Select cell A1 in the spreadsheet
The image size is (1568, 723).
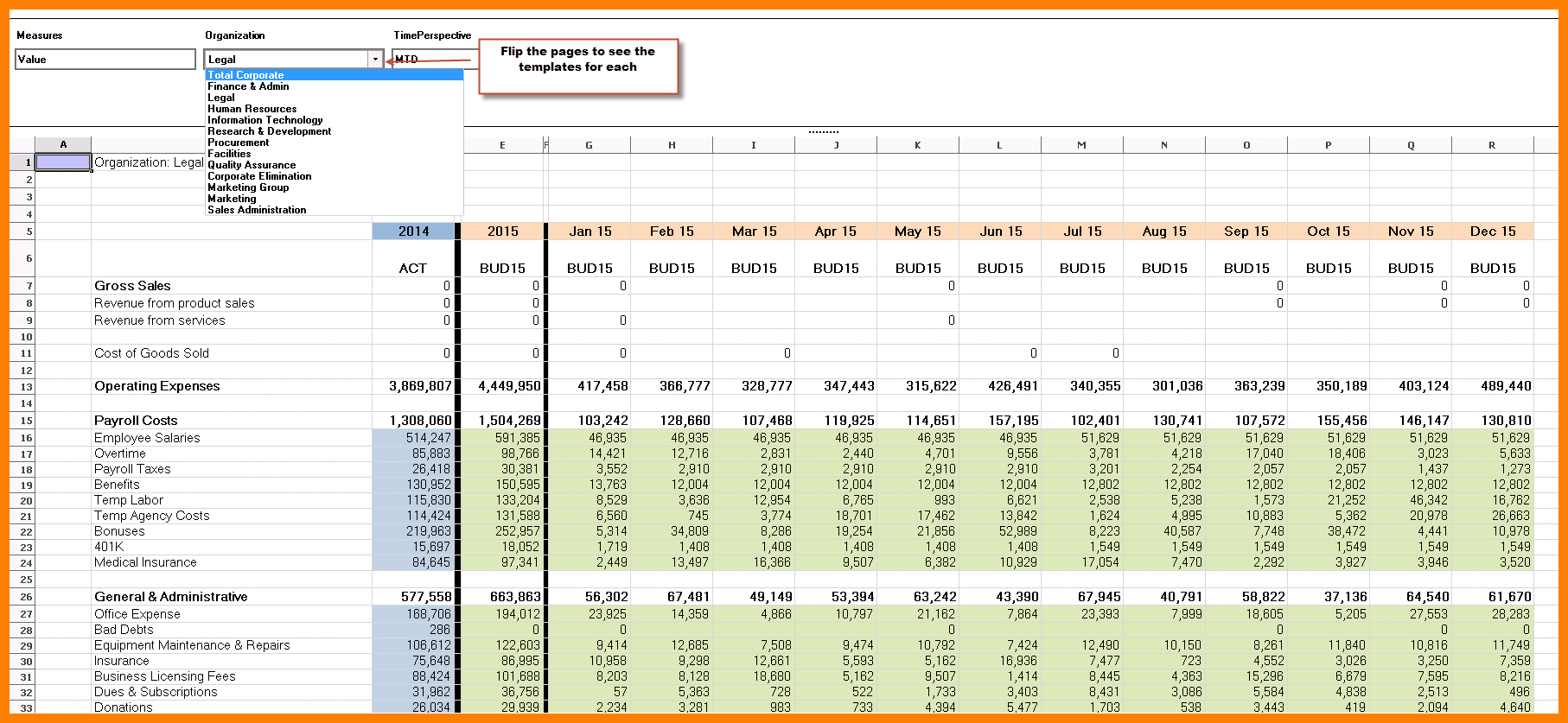(x=63, y=162)
